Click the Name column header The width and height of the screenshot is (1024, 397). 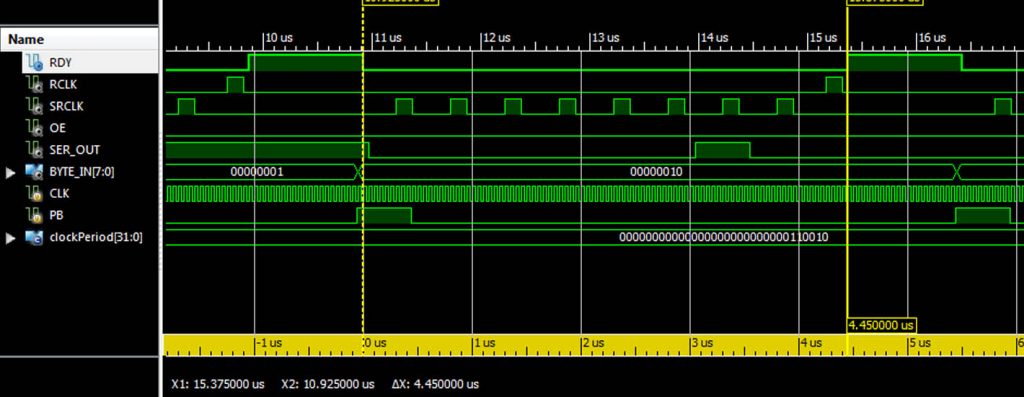coord(78,39)
